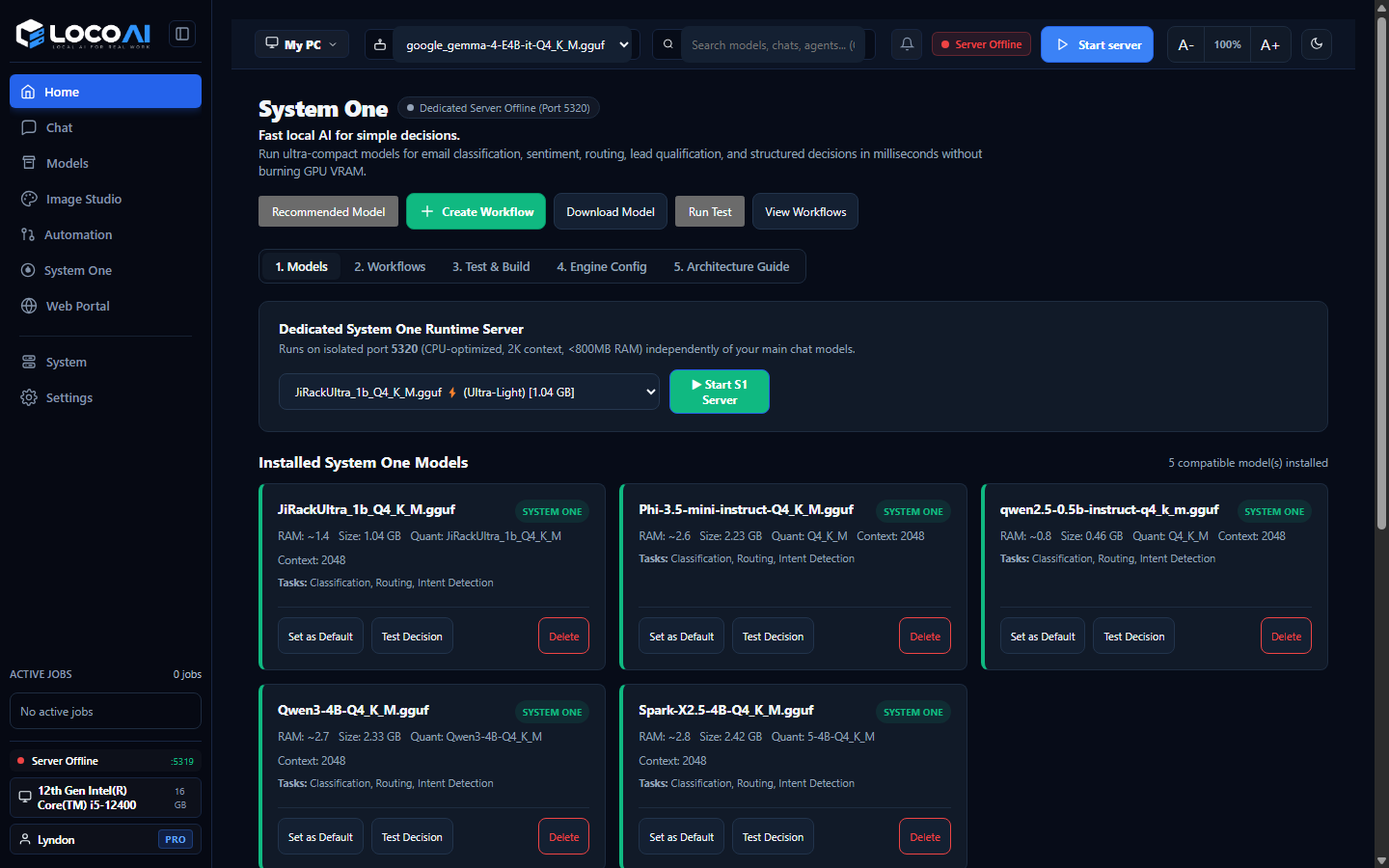Image resolution: width=1389 pixels, height=868 pixels.
Task: Switch to the 3. Test & Build tab
Action: [491, 266]
